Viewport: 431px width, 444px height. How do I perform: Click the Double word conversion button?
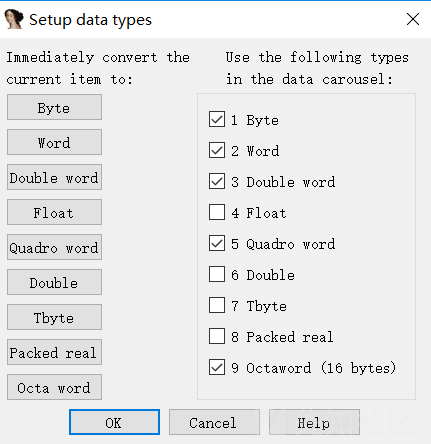54,177
